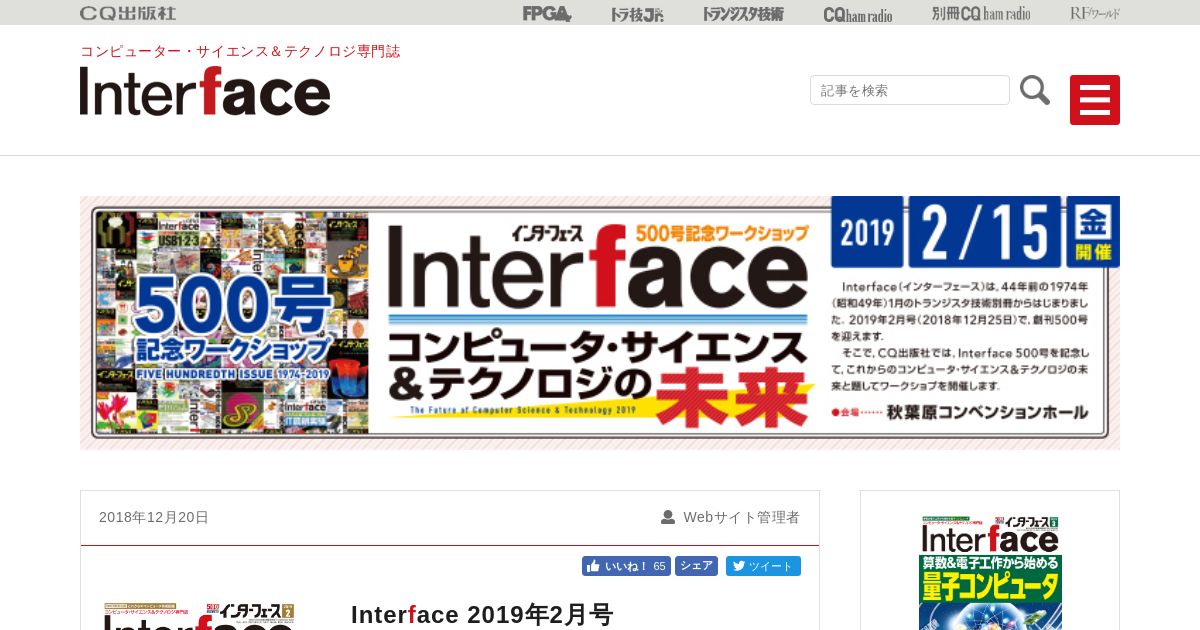The width and height of the screenshot is (1200, 630).
Task: Click the 2018年12月20日 post date
Action: point(154,517)
